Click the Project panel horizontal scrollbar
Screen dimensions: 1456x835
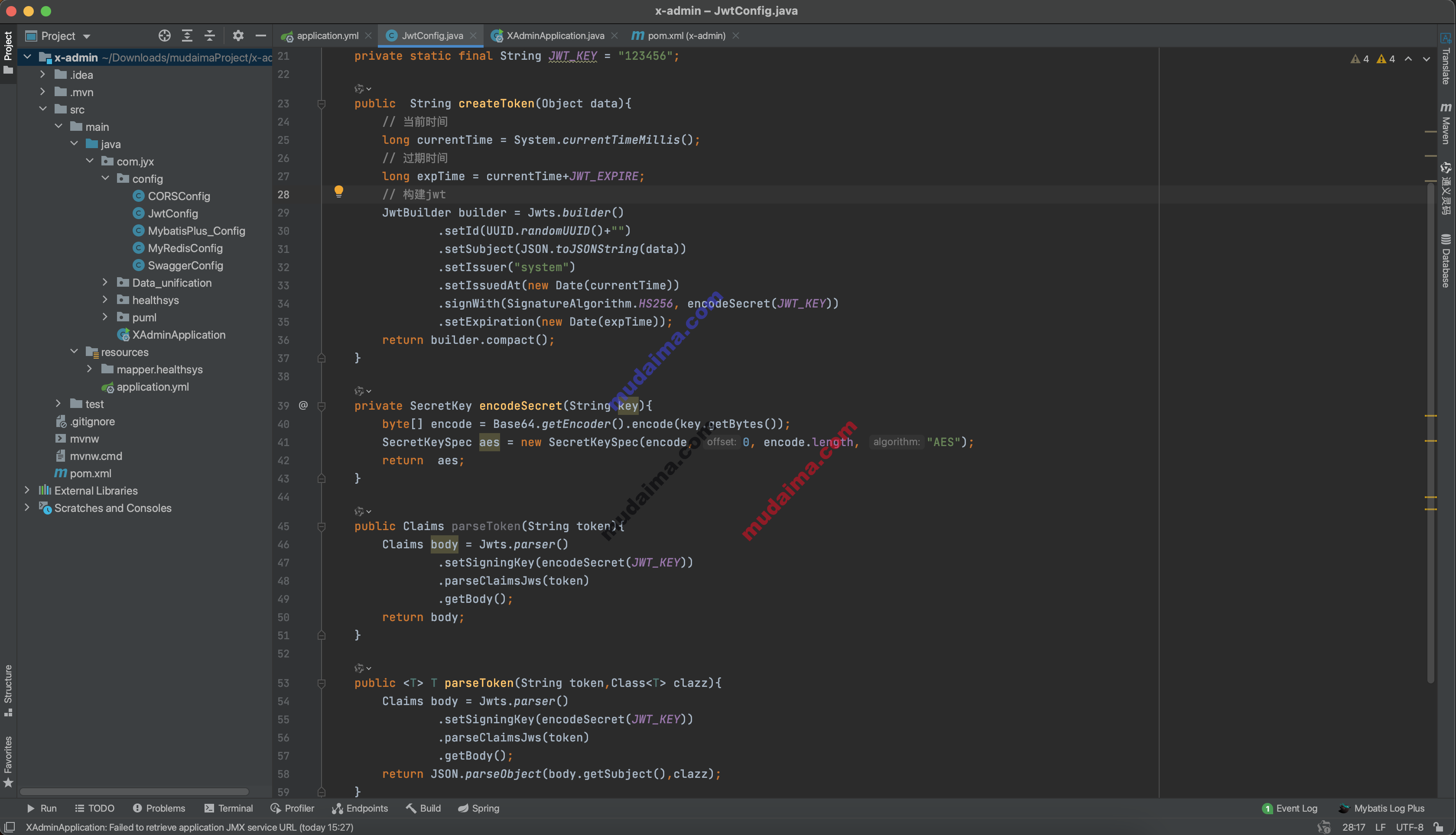[x=134, y=792]
